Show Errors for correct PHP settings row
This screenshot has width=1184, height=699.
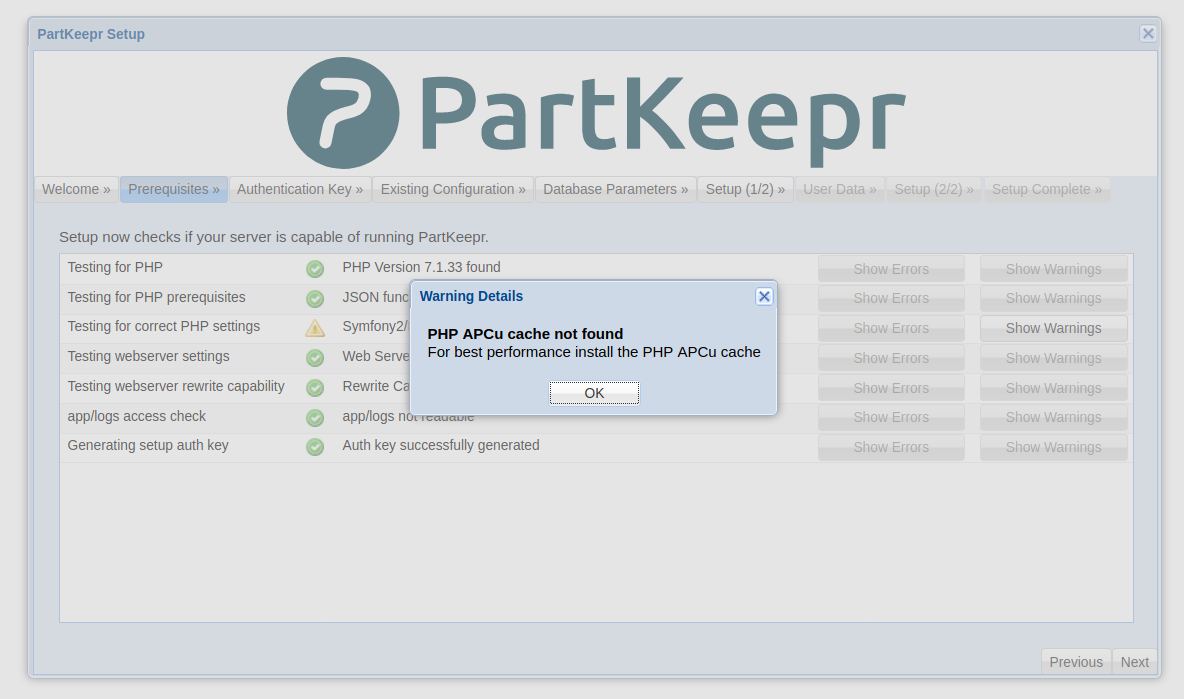(891, 328)
